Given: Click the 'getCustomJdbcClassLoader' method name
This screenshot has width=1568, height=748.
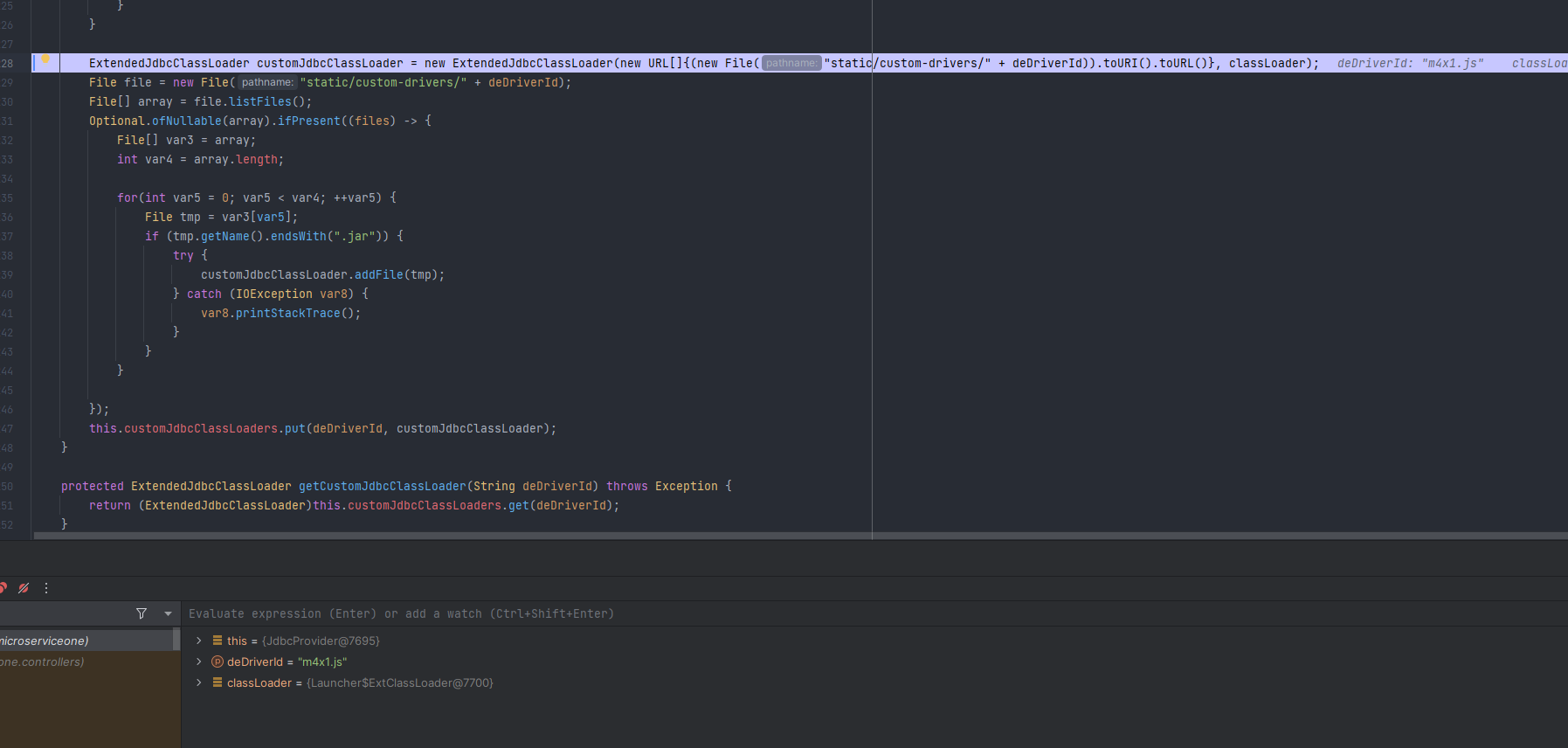Looking at the screenshot, I should click(383, 486).
